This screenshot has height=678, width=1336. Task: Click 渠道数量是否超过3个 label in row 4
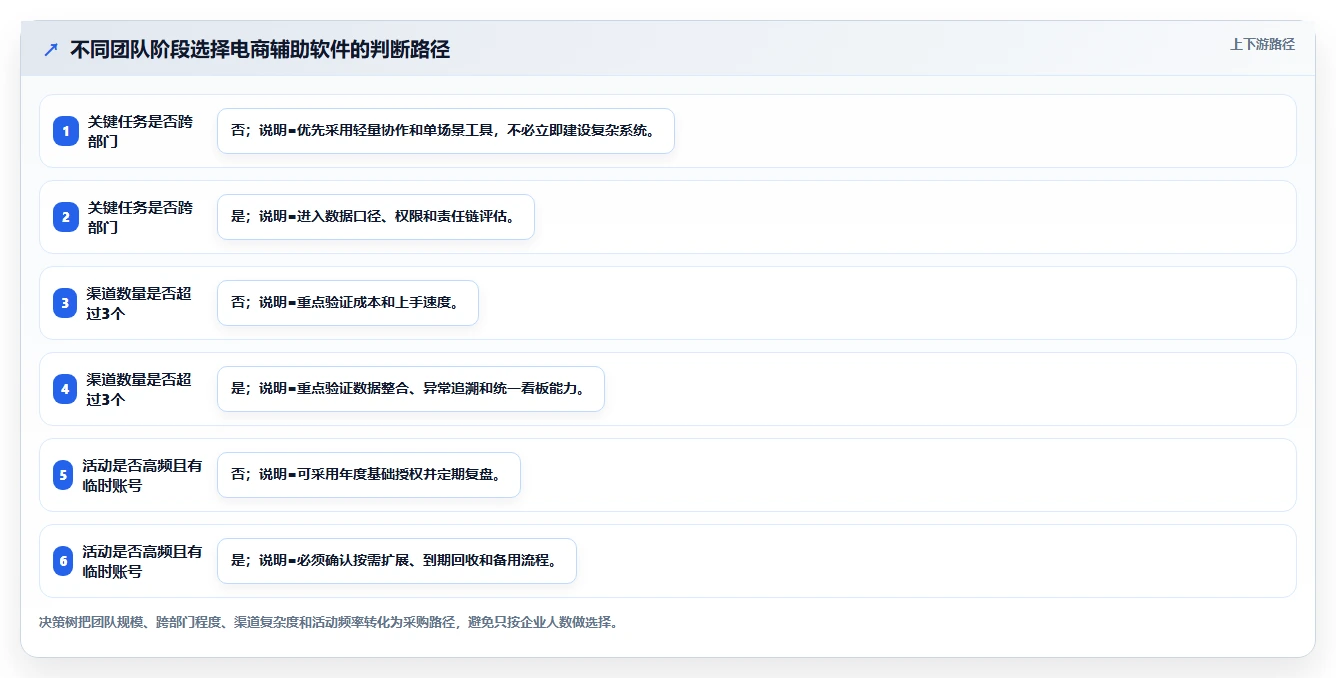coord(139,389)
